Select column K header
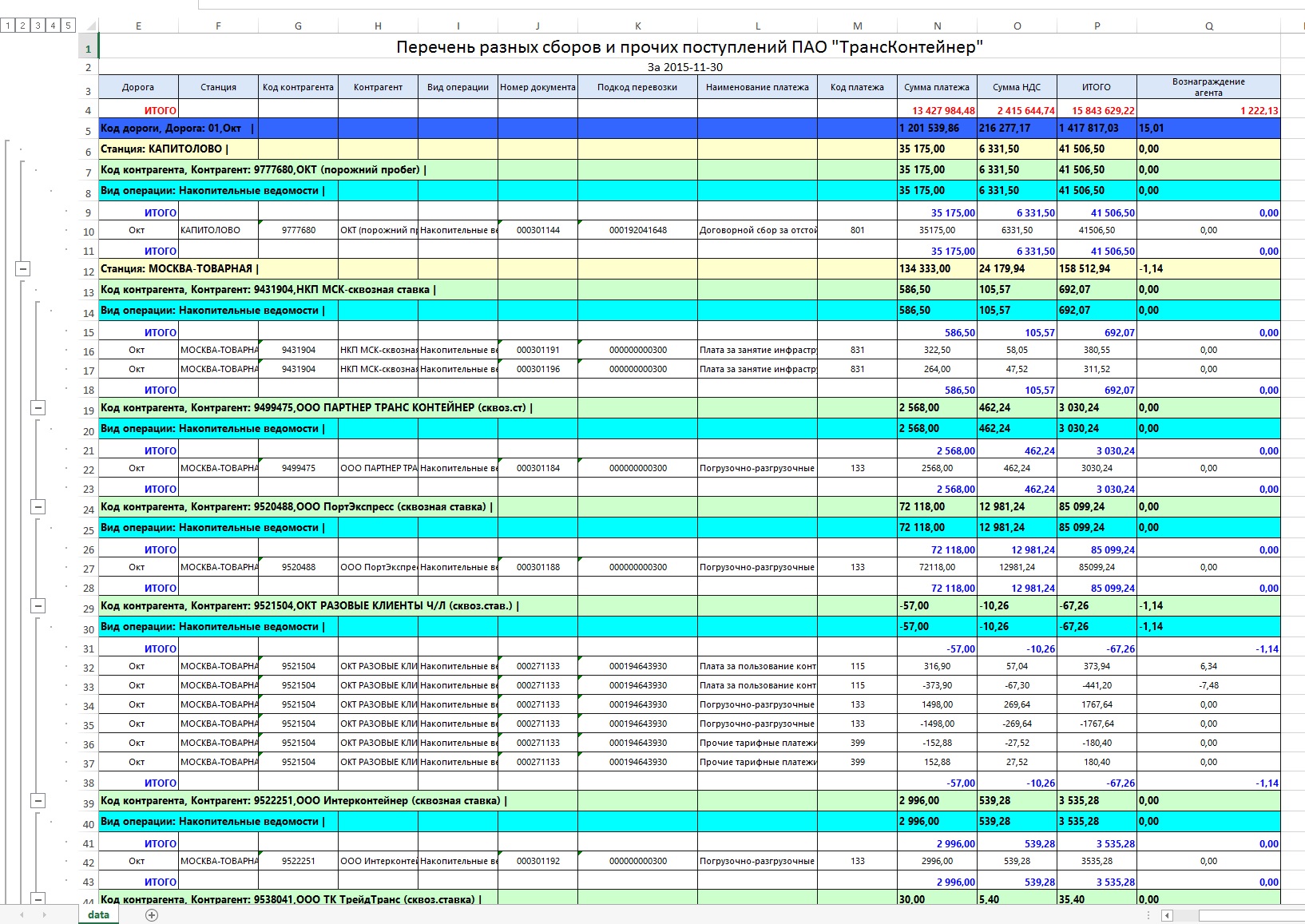Viewport: 1305px width, 924px height. point(637,26)
